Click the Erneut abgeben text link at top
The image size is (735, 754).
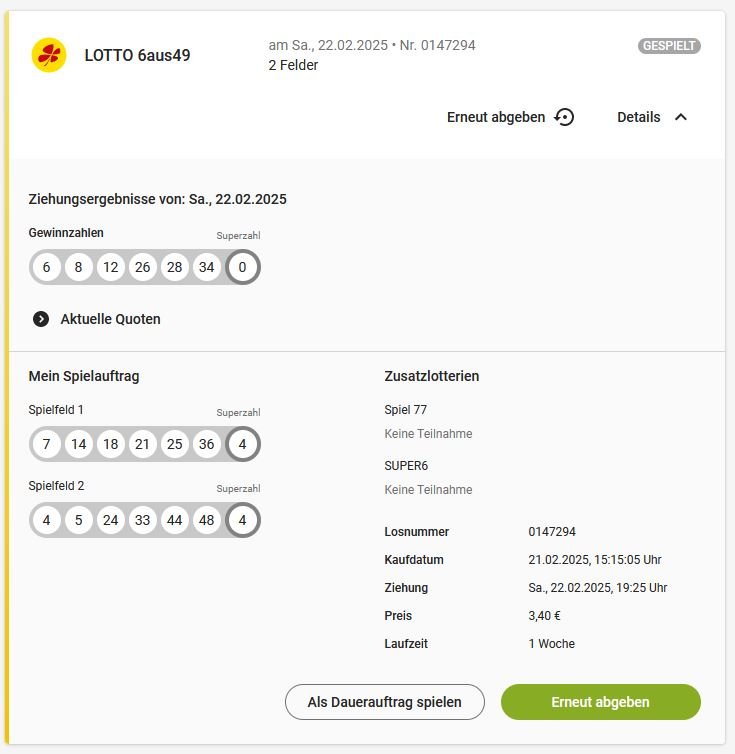[496, 117]
